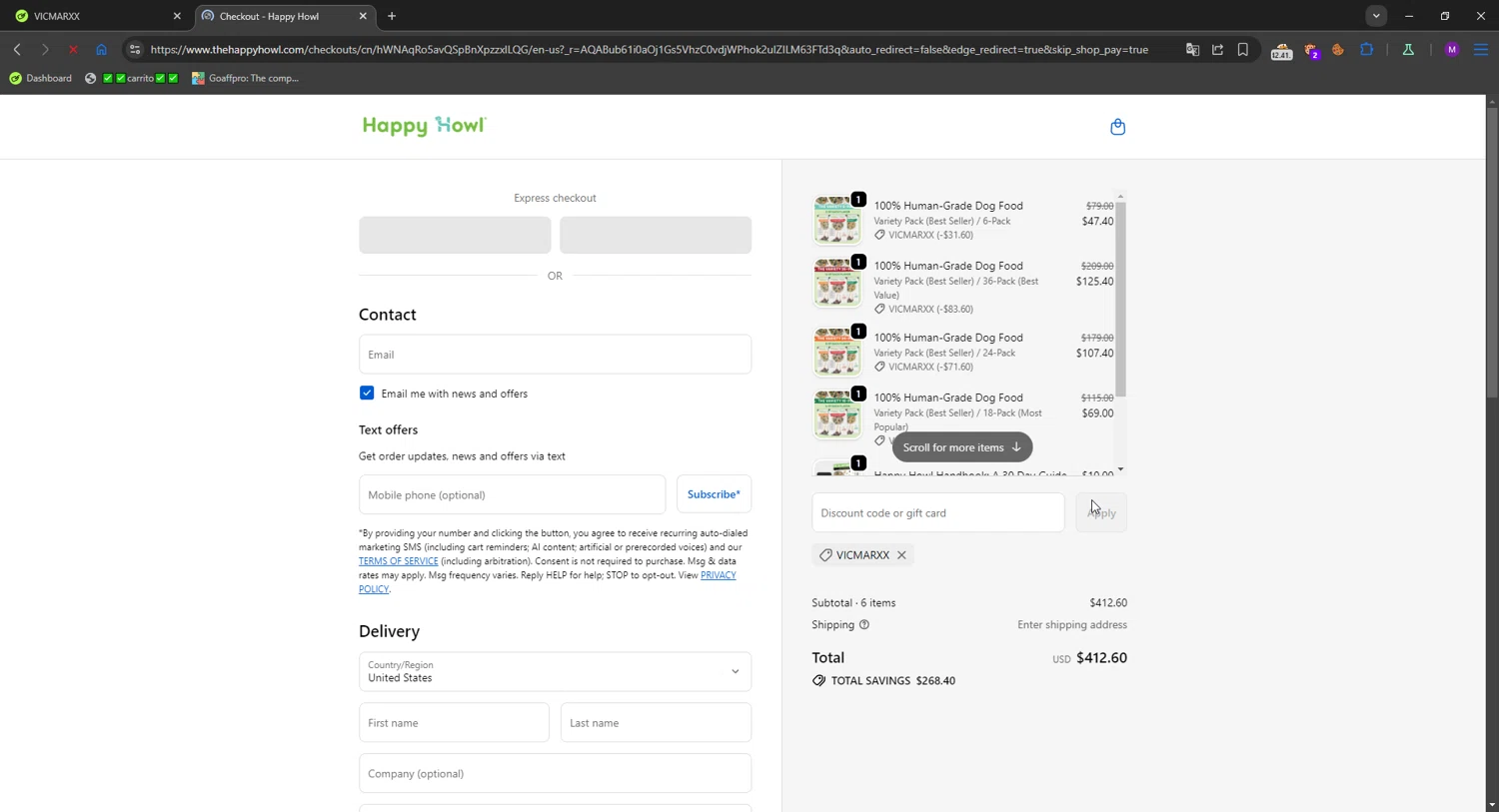Viewport: 1499px width, 812px height.
Task: Click the 6-Pack Variety Pack thumbnail
Action: click(837, 220)
